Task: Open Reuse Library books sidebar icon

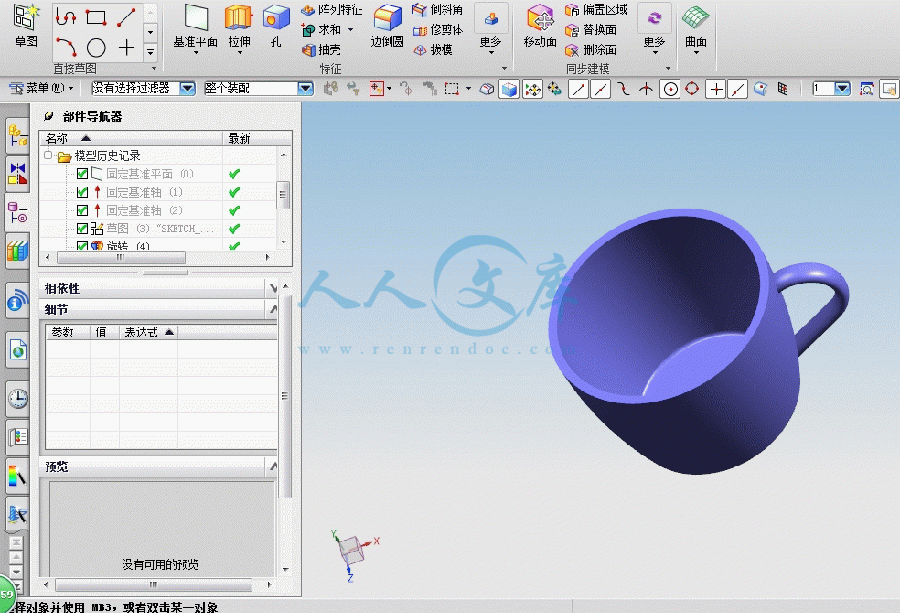Action: 17,251
